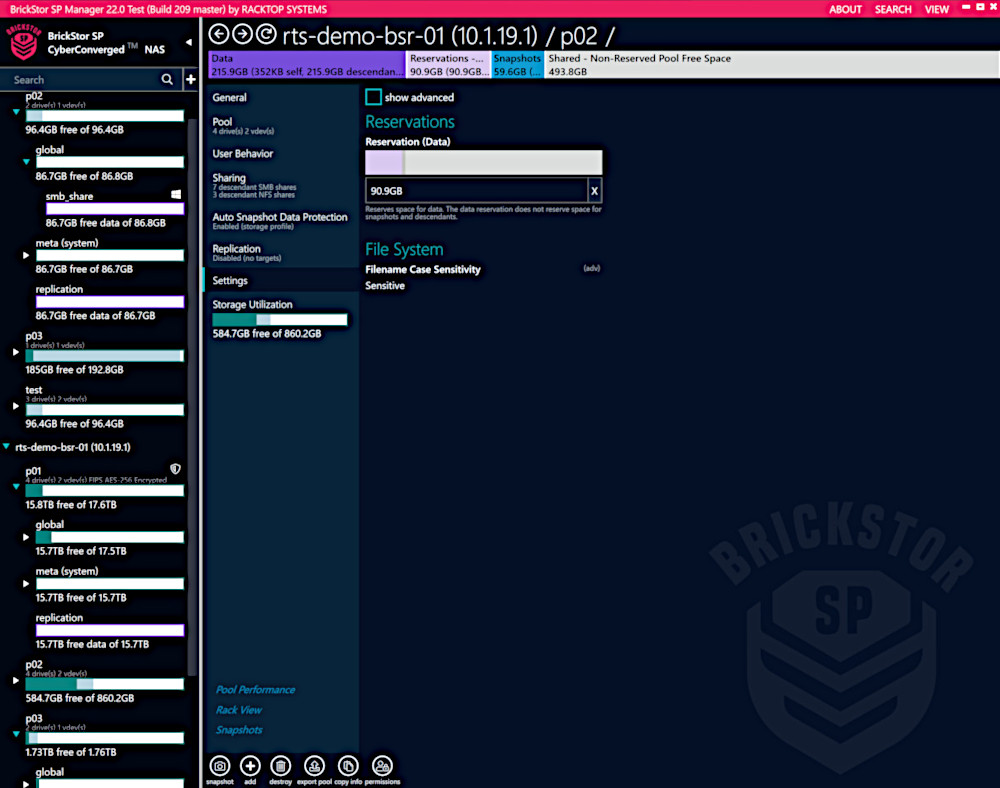Click the 90.9GB reservation input field
Screen dimensions: 1000x788
480,190
